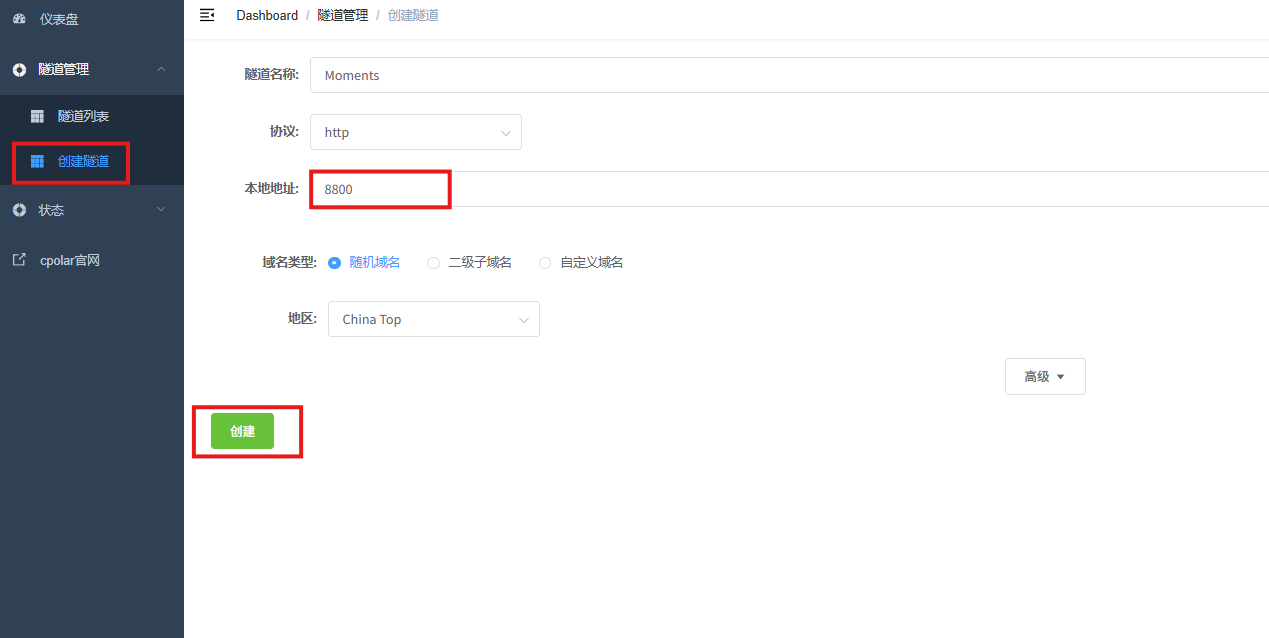Toggle the sidebar collapse hamburger icon

click(207, 15)
